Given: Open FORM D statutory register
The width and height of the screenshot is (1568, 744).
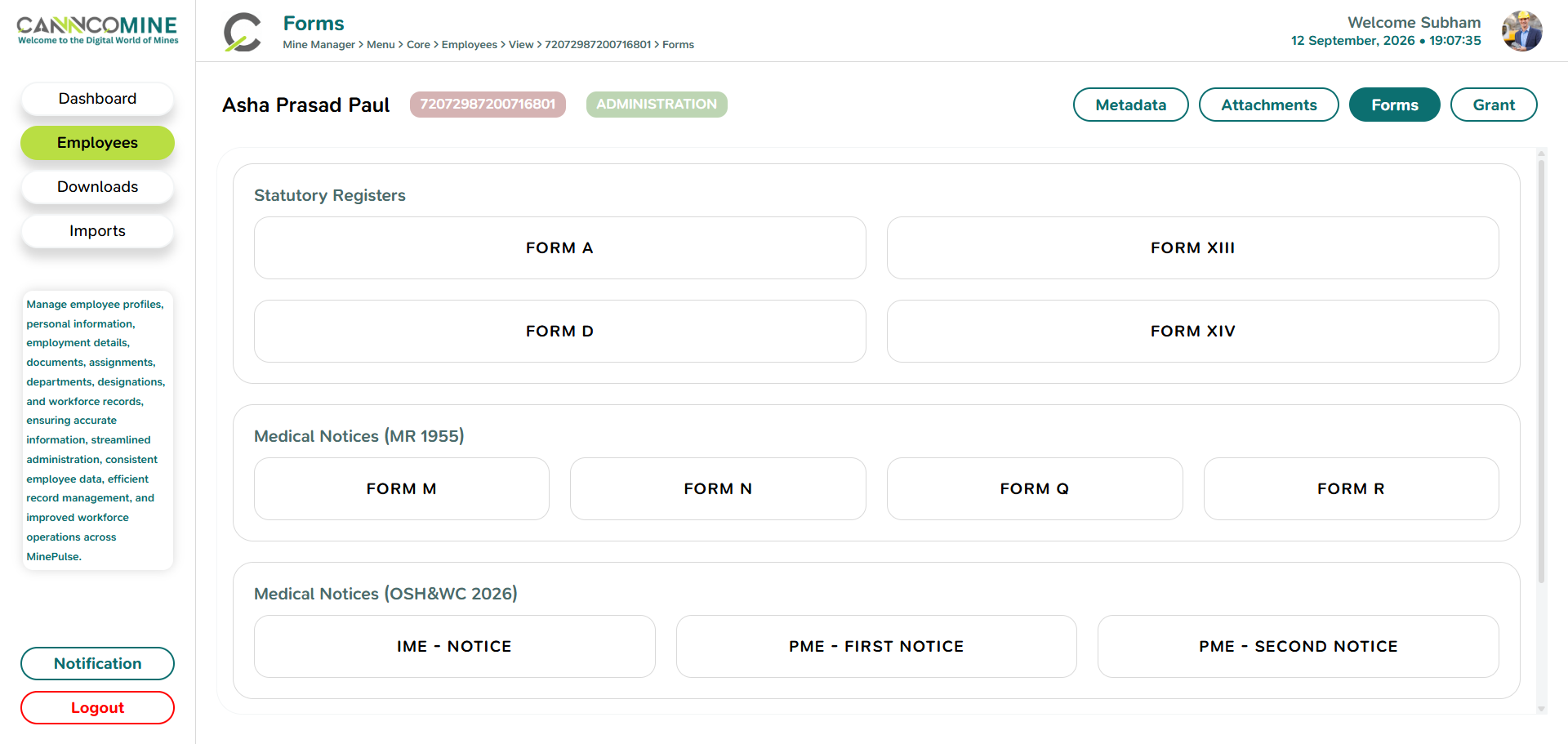Looking at the screenshot, I should click(x=559, y=332).
